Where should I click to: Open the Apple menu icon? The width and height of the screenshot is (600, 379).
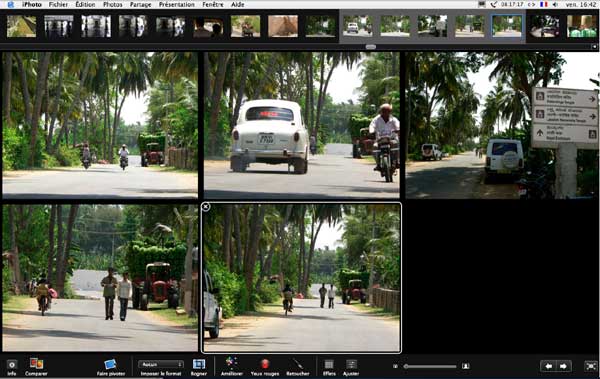pyautogui.click(x=10, y=4)
